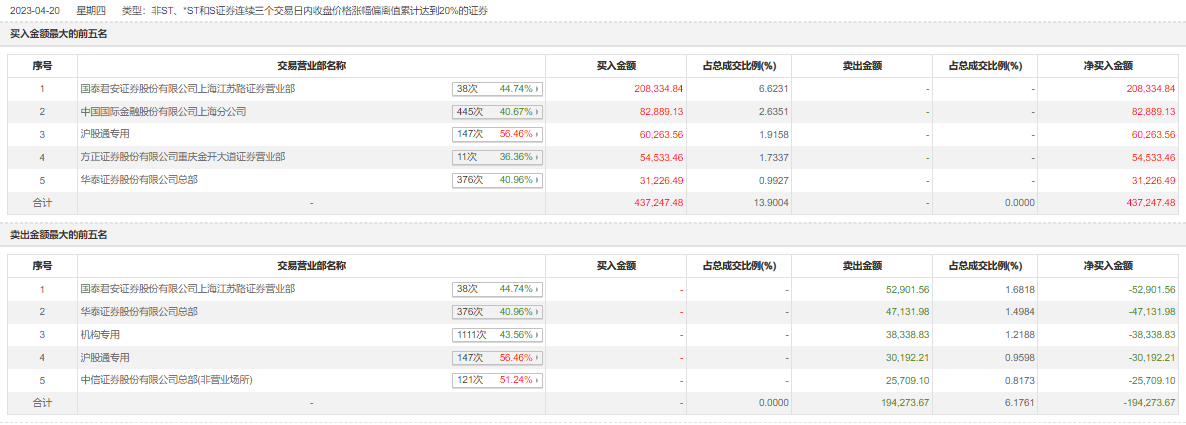Expand the 1111次 43.56% stats box
Image resolution: width=1186 pixels, height=425 pixels.
click(497, 335)
